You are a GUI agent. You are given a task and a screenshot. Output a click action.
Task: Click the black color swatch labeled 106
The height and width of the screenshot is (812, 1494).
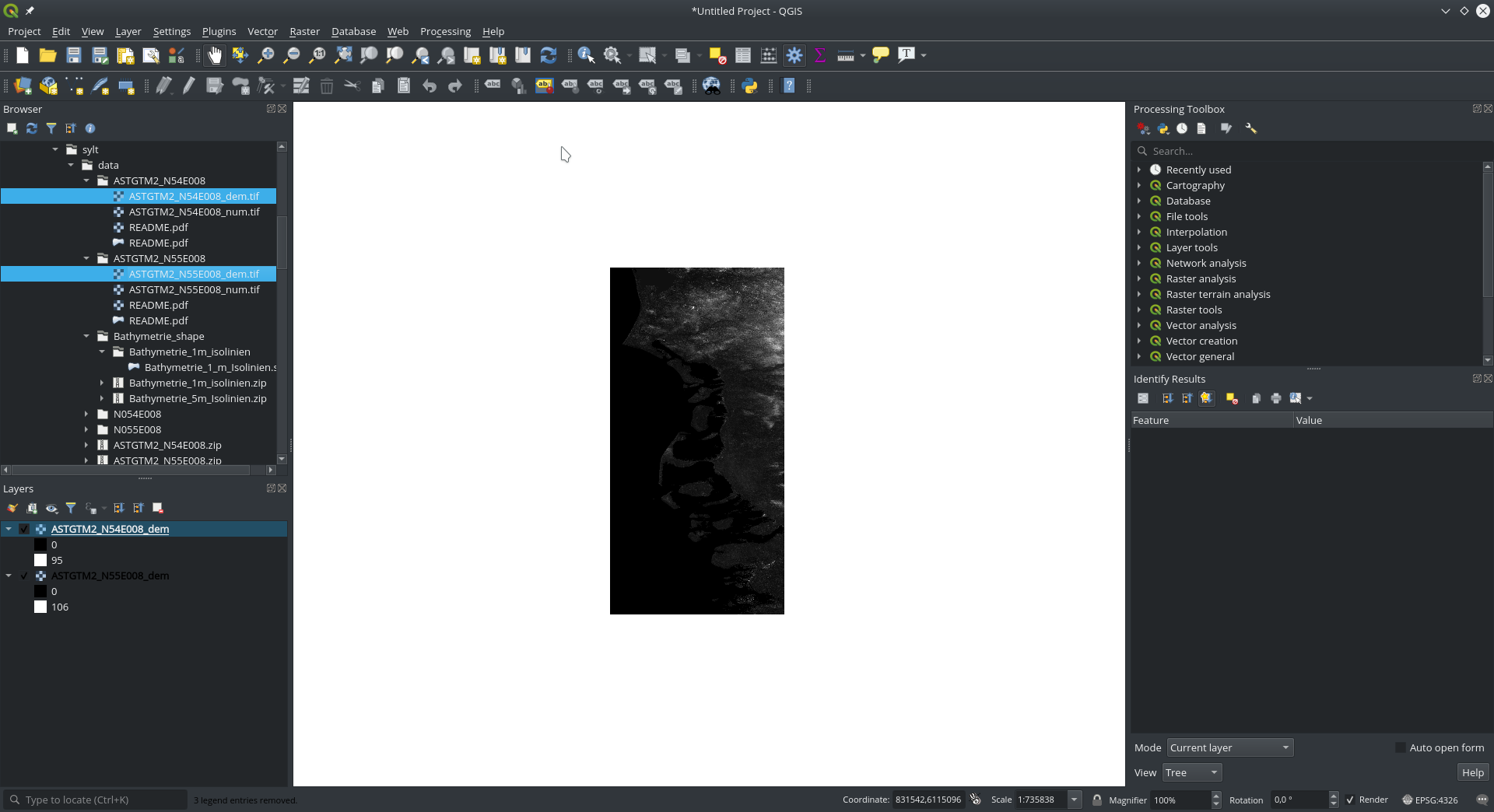41,607
